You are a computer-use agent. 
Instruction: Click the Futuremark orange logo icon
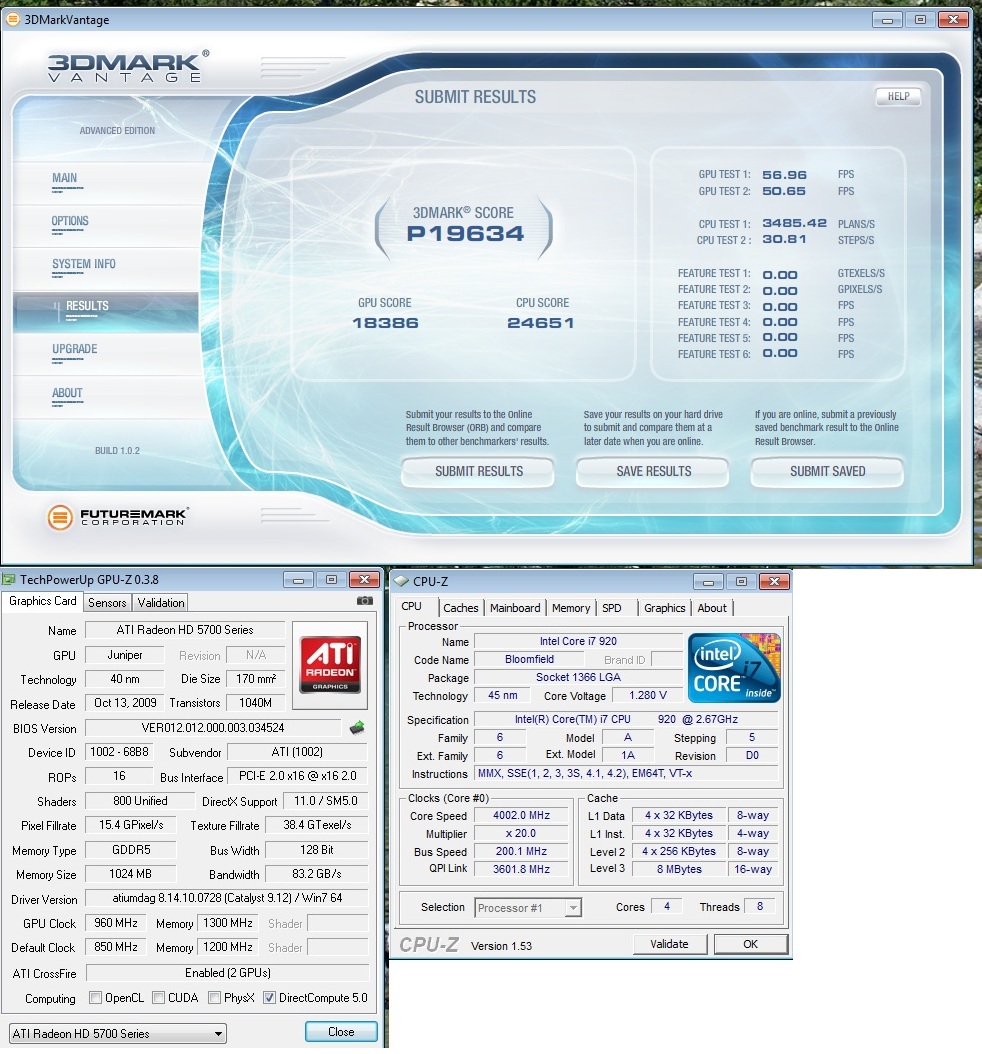[60, 517]
